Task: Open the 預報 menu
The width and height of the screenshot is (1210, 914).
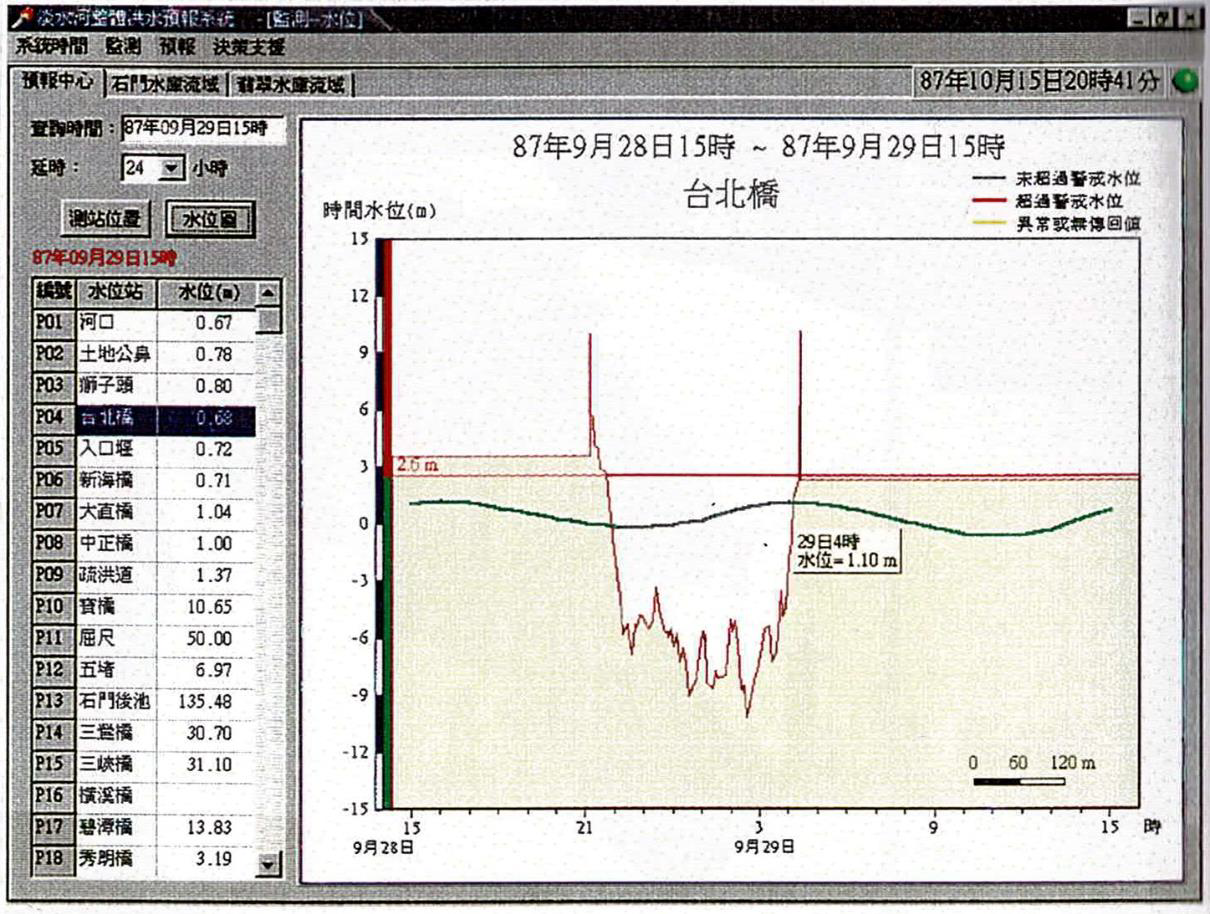Action: 176,46
